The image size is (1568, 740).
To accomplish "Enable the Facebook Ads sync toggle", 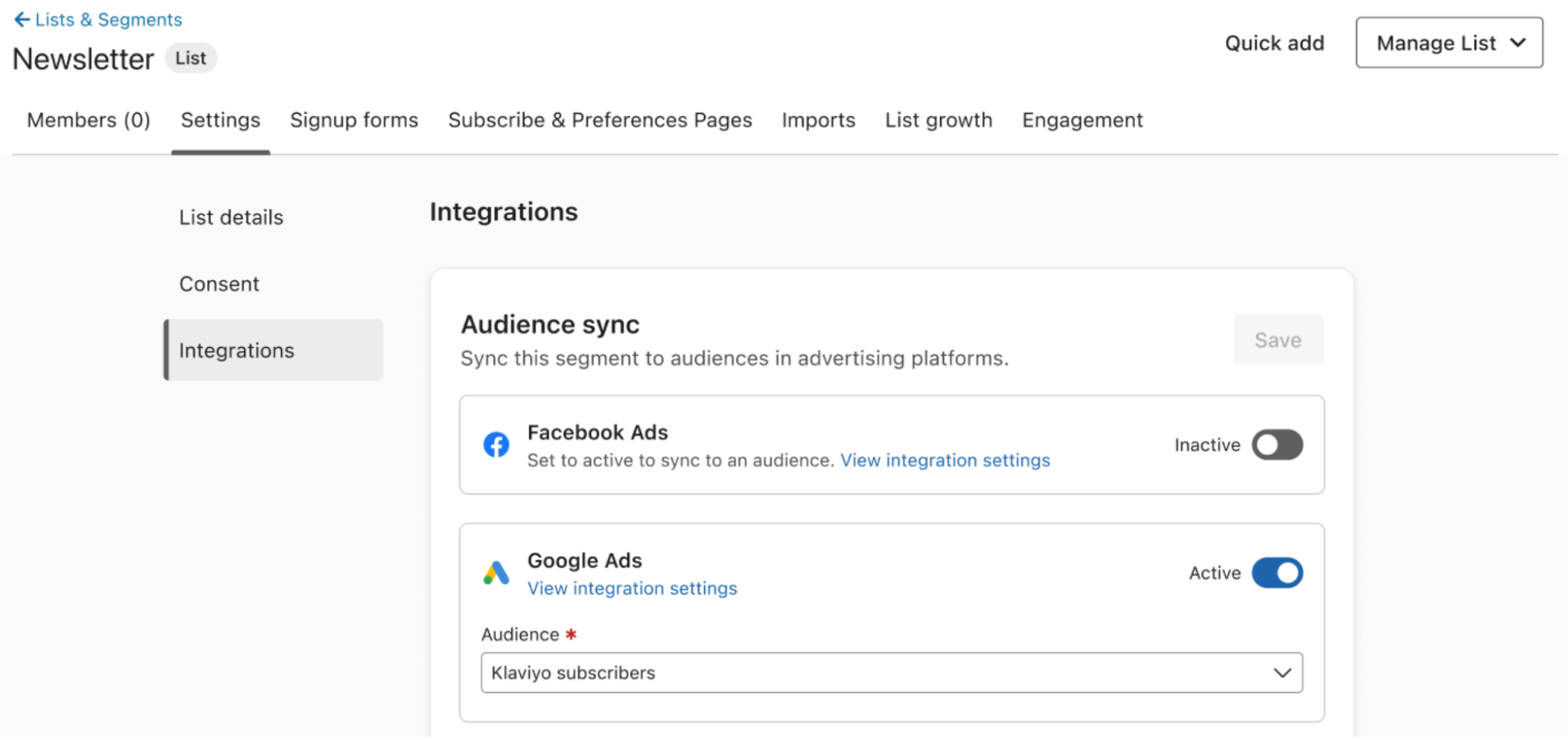I will tap(1276, 445).
